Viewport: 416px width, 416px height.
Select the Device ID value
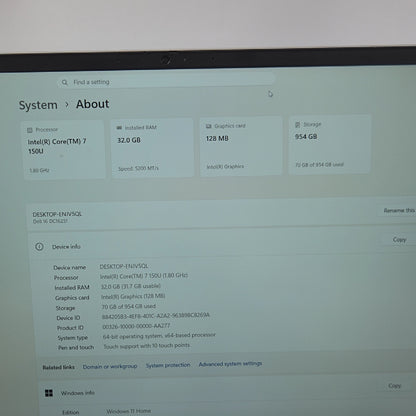[156, 315]
